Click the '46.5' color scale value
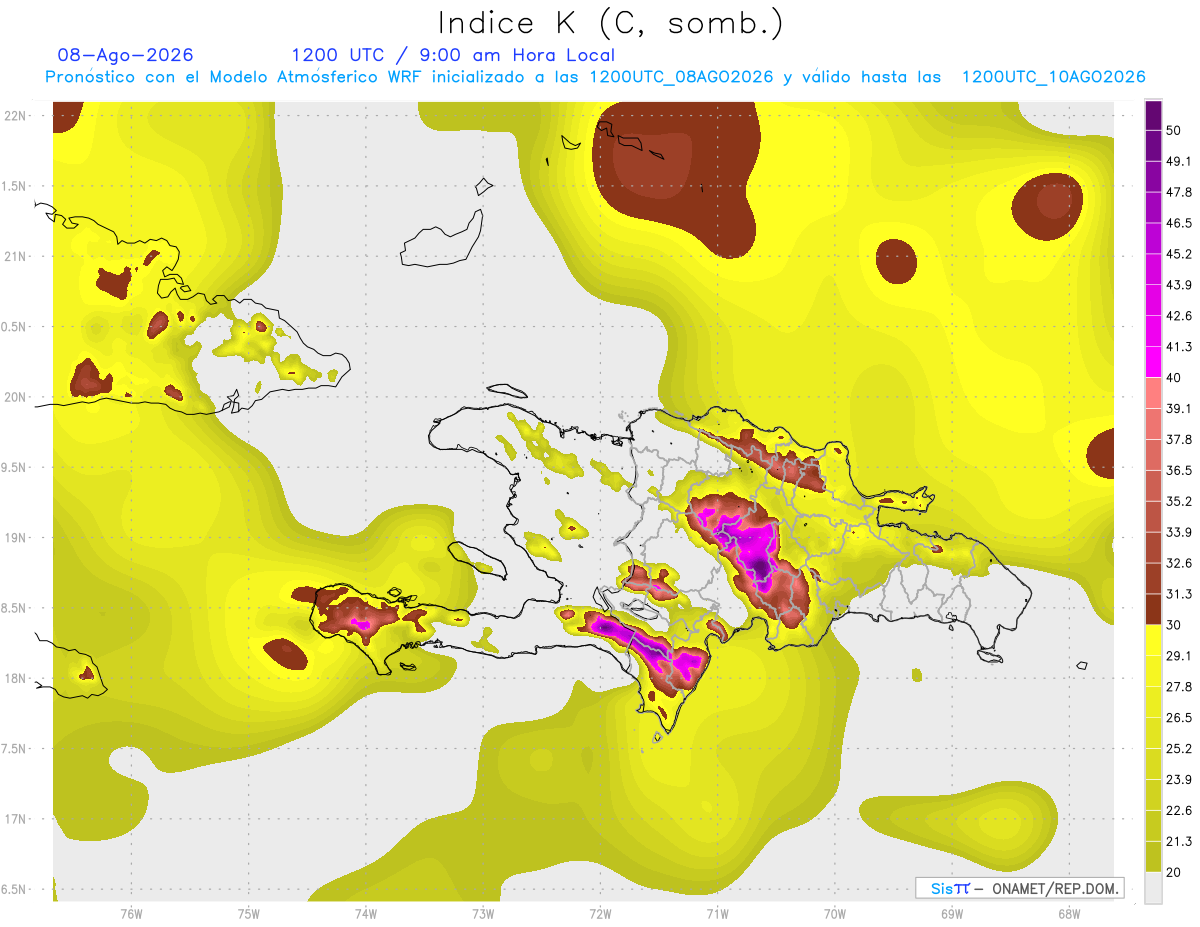1200x927 pixels. click(1179, 223)
